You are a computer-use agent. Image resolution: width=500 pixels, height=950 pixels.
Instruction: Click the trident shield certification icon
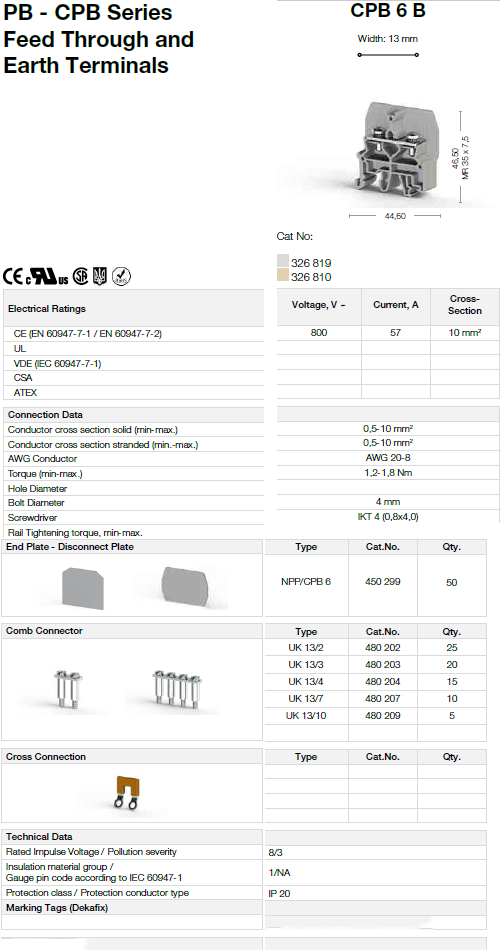click(100, 276)
